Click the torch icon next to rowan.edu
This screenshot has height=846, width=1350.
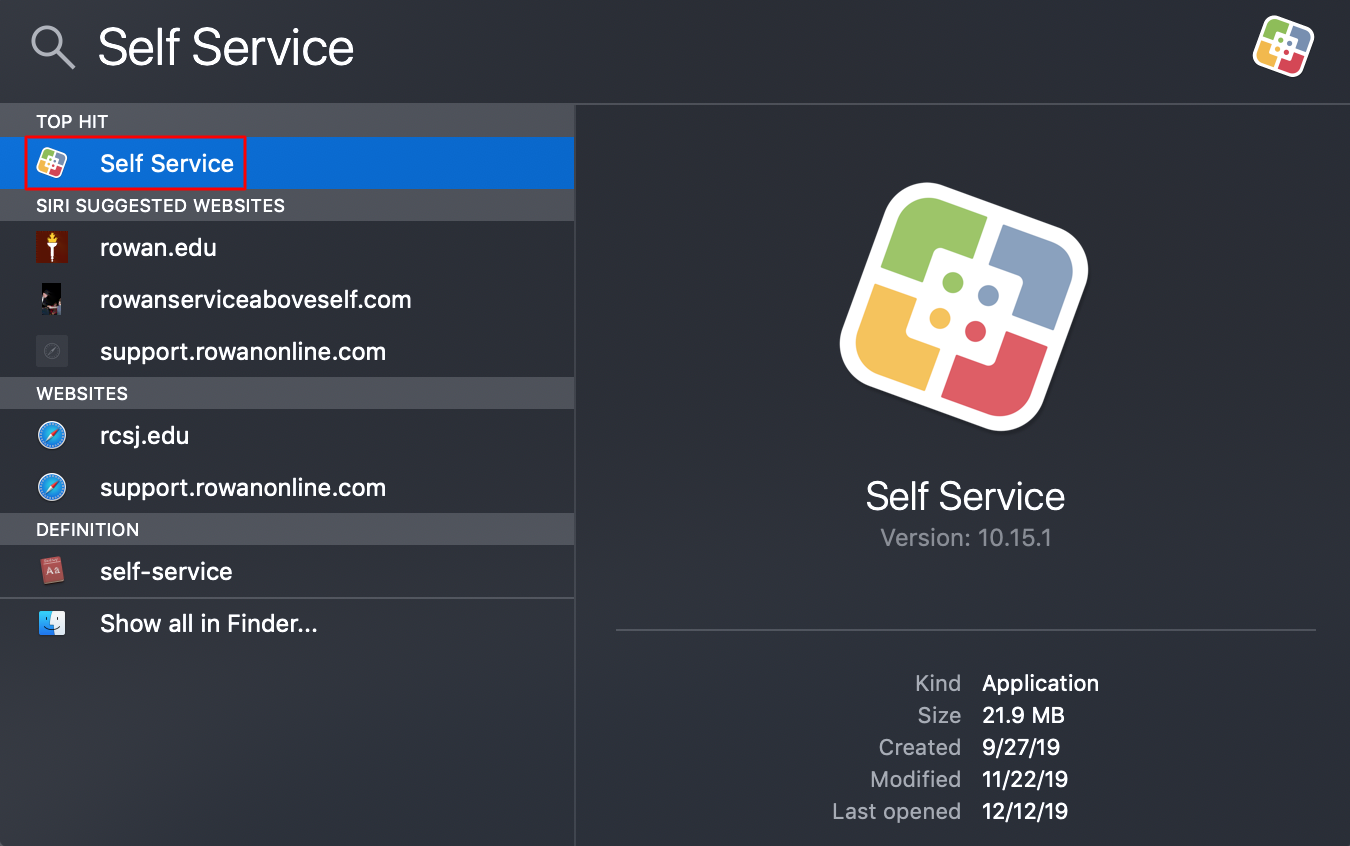(x=52, y=247)
